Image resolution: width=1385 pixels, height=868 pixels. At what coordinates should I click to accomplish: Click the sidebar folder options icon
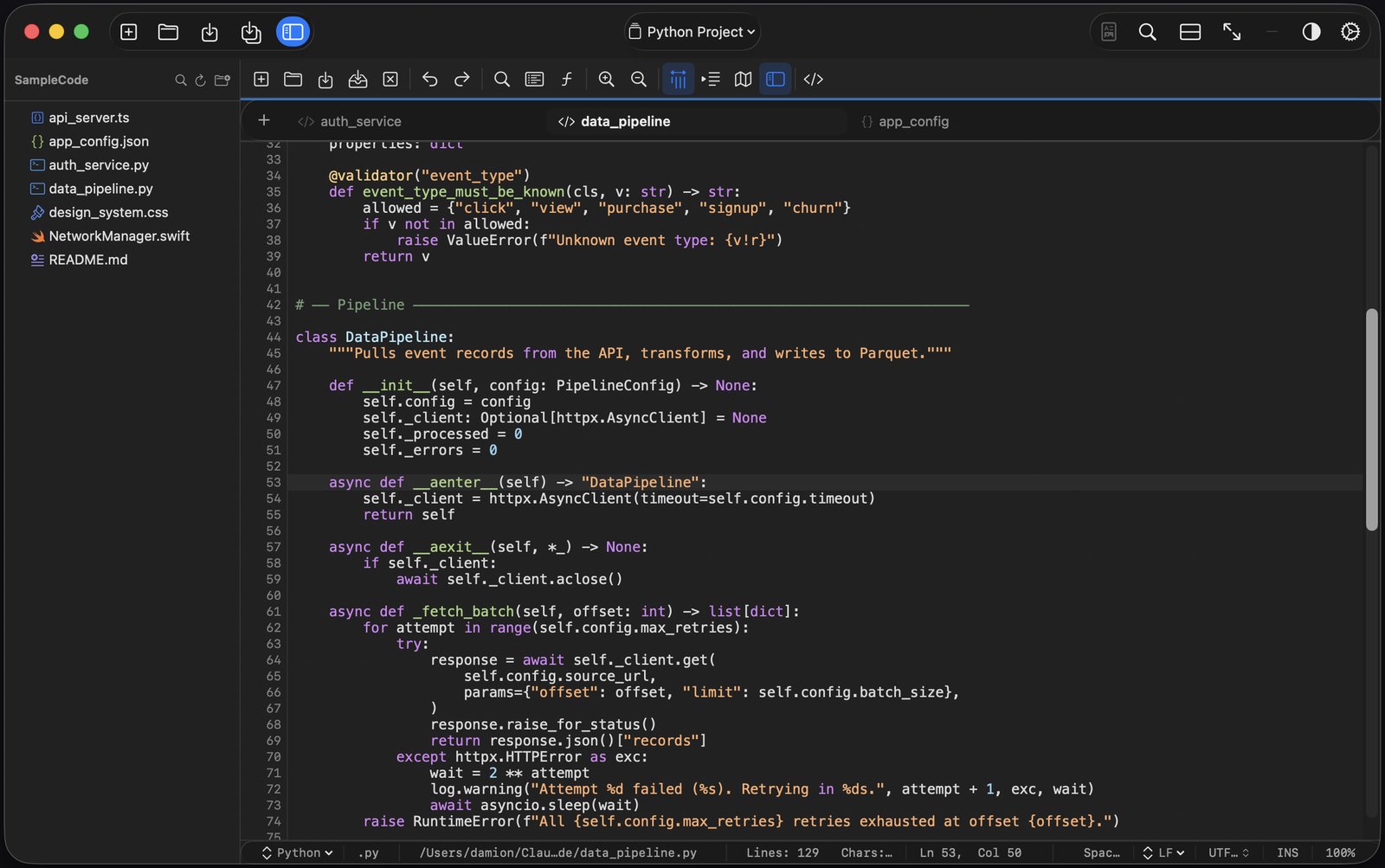222,80
